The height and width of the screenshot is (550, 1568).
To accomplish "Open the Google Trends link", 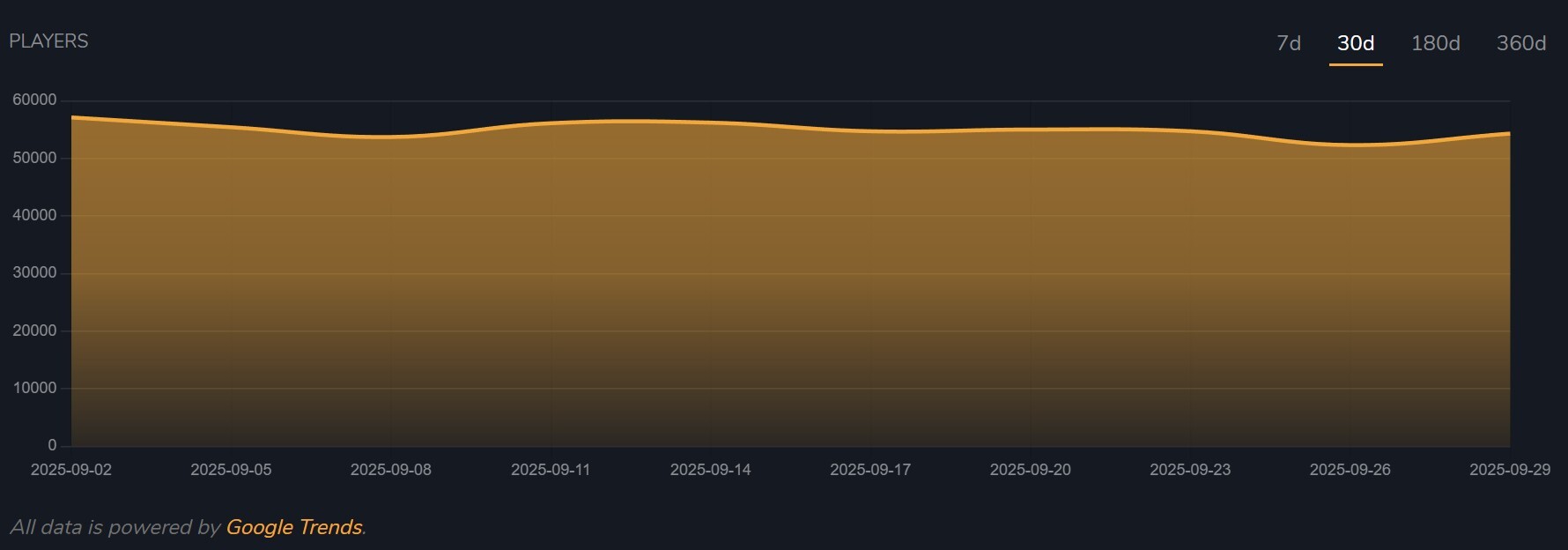I will coord(294,527).
